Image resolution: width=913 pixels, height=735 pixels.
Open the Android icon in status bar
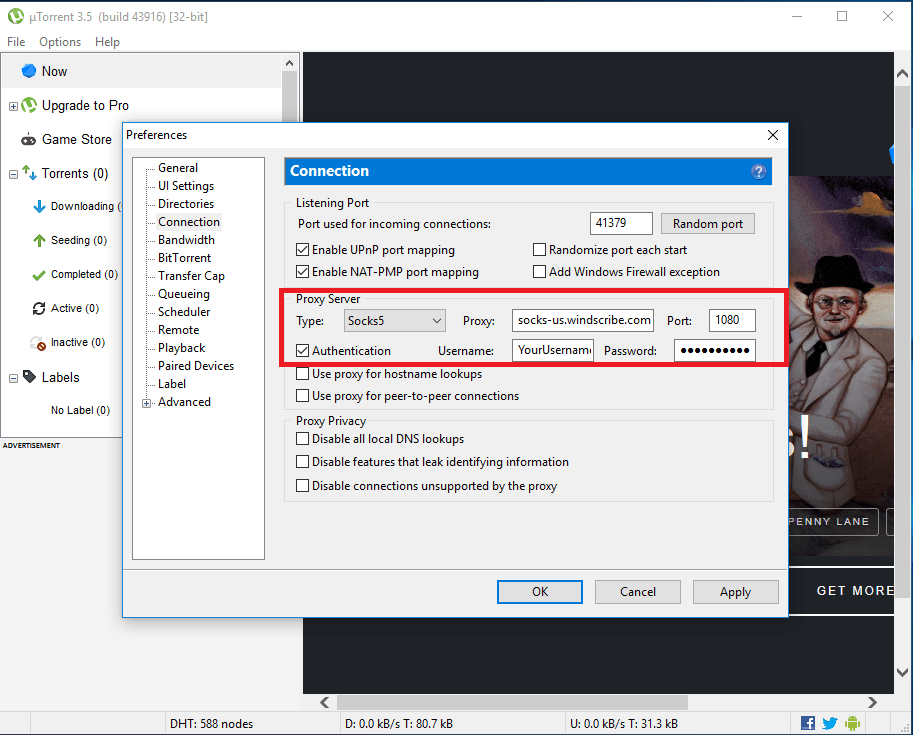[x=852, y=723]
